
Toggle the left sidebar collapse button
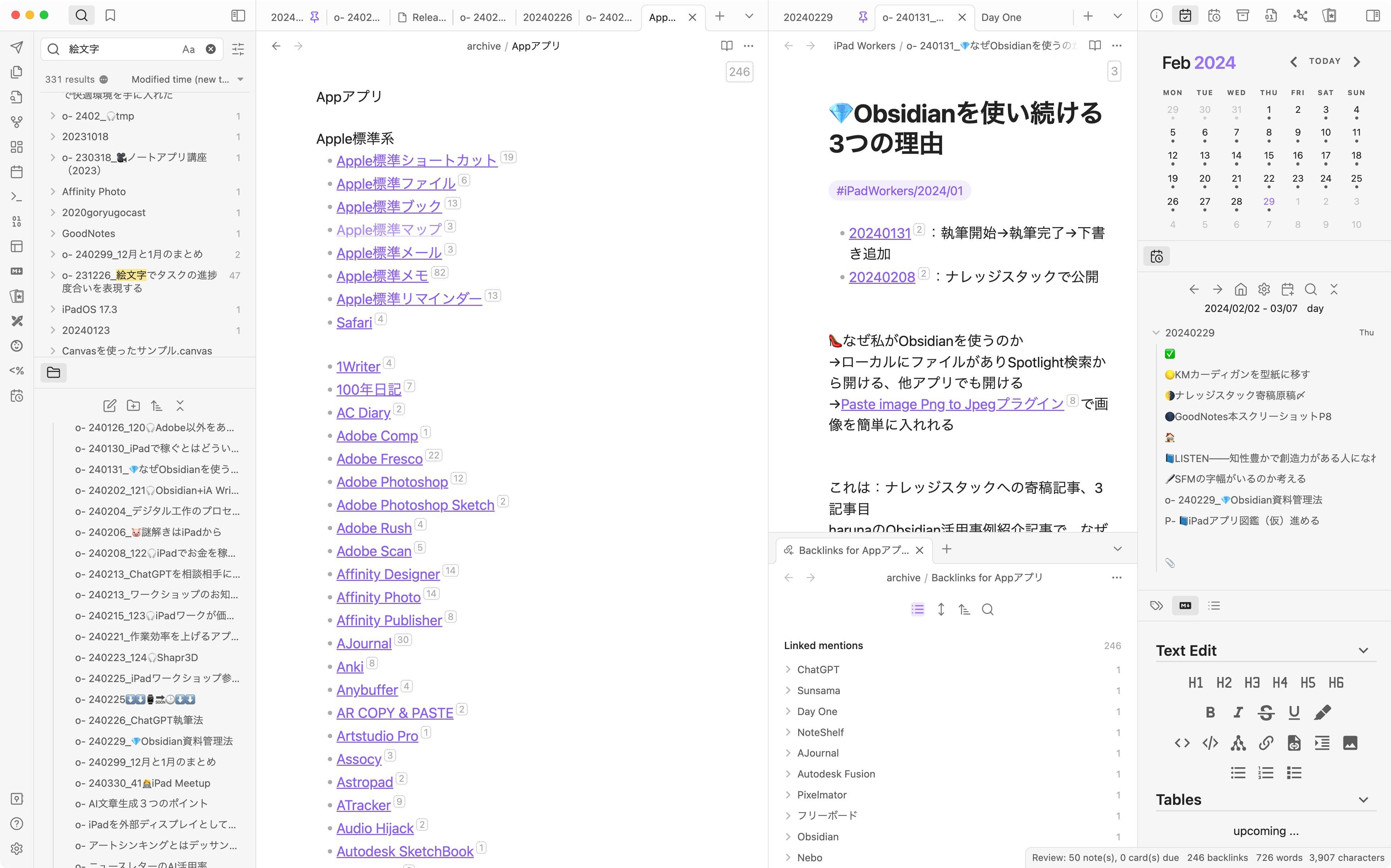[x=238, y=16]
